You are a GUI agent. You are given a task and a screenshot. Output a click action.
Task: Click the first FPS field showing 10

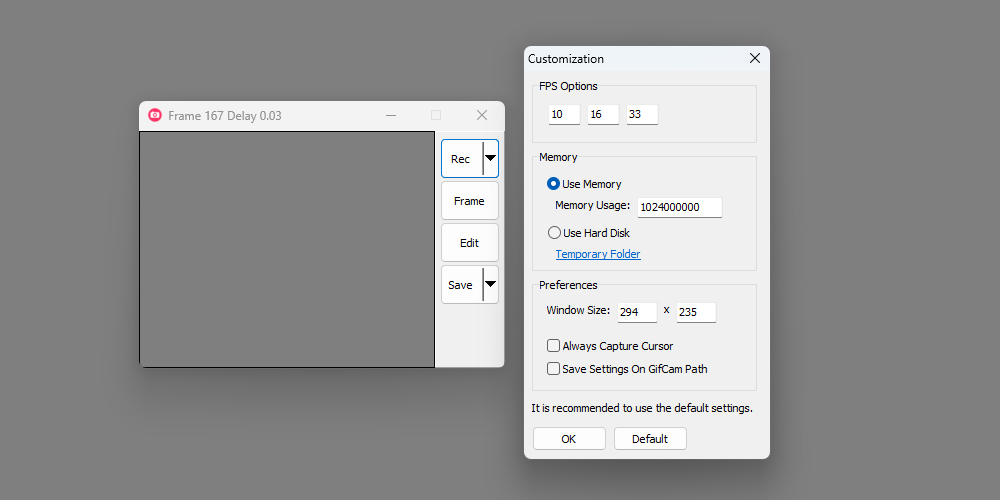point(564,115)
